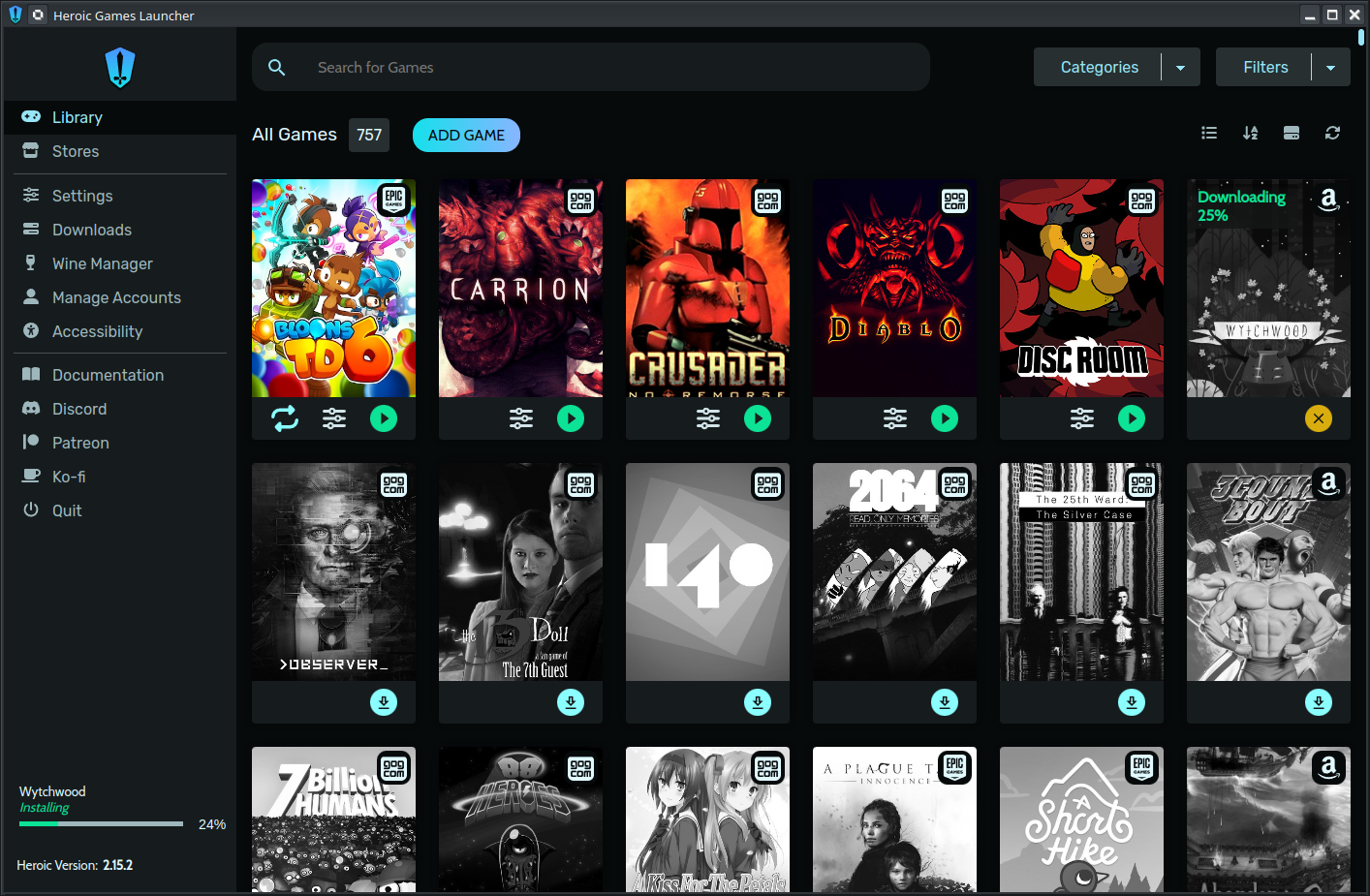The height and width of the screenshot is (896, 1370).
Task: Open Wine Manager from sidebar
Action: [102, 263]
